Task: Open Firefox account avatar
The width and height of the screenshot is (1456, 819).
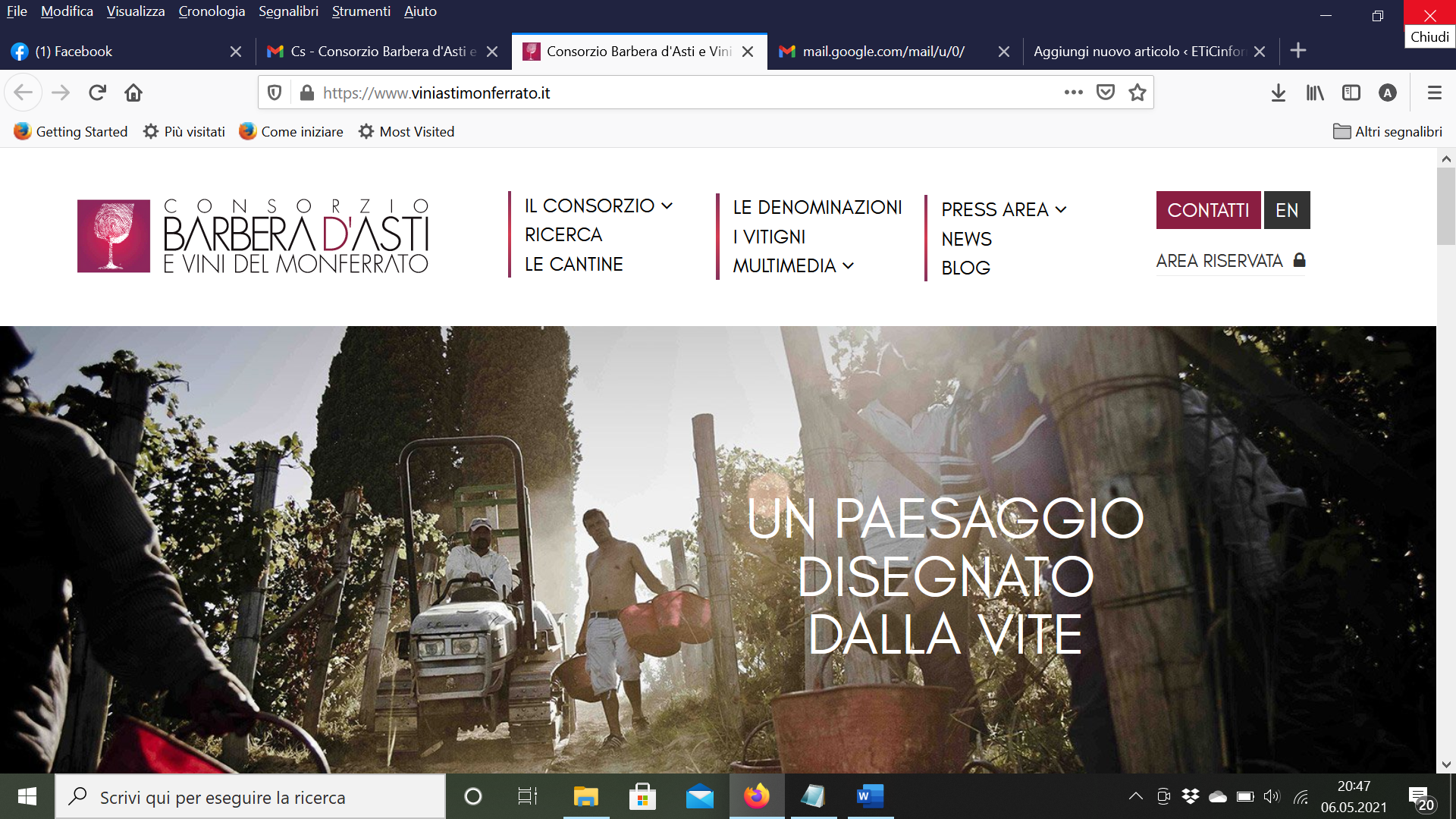Action: [x=1387, y=93]
